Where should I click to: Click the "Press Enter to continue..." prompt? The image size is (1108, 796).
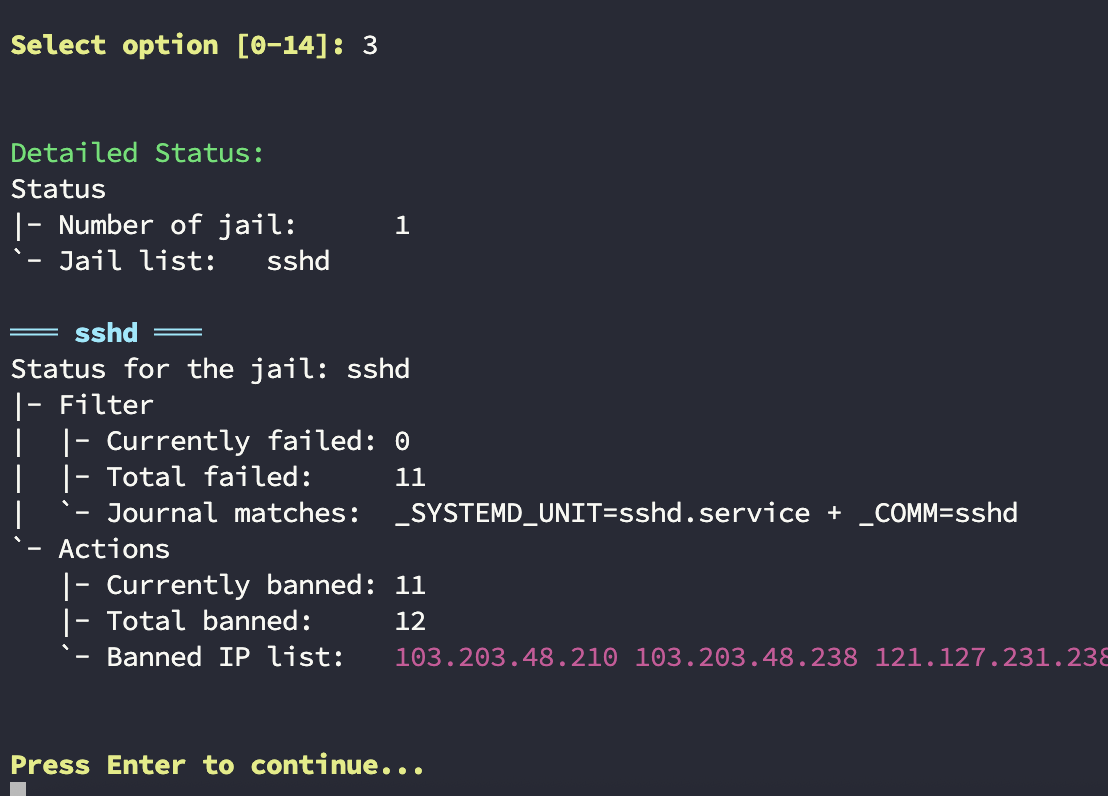point(217,765)
